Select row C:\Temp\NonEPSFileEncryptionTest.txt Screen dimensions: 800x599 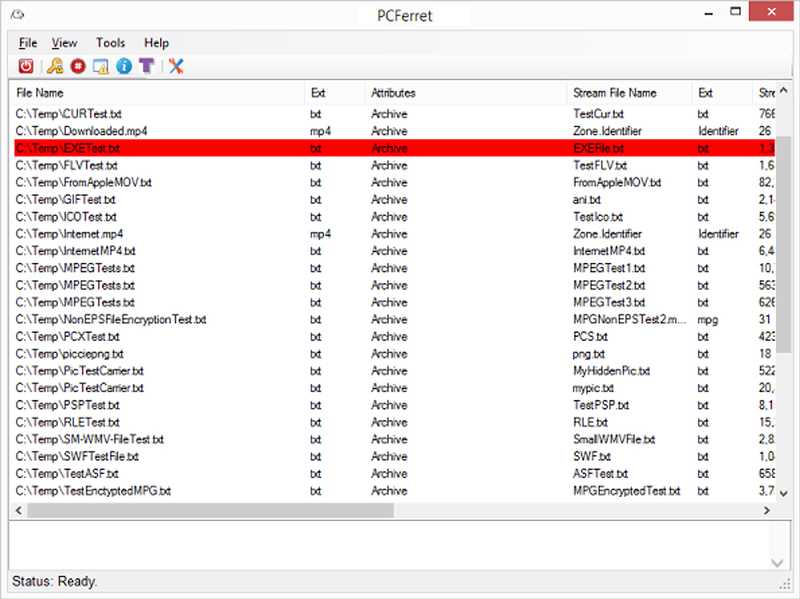pyautogui.click(x=394, y=319)
